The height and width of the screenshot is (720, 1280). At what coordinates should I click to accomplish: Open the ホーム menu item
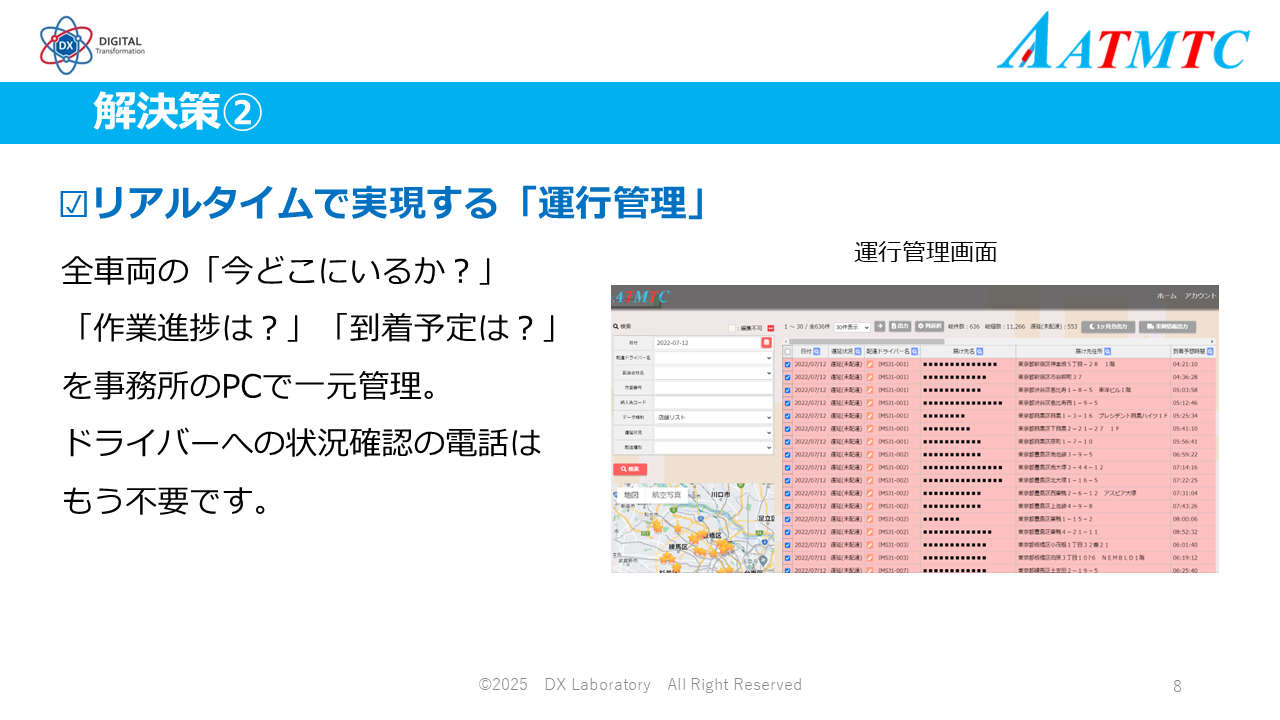(x=1166, y=296)
